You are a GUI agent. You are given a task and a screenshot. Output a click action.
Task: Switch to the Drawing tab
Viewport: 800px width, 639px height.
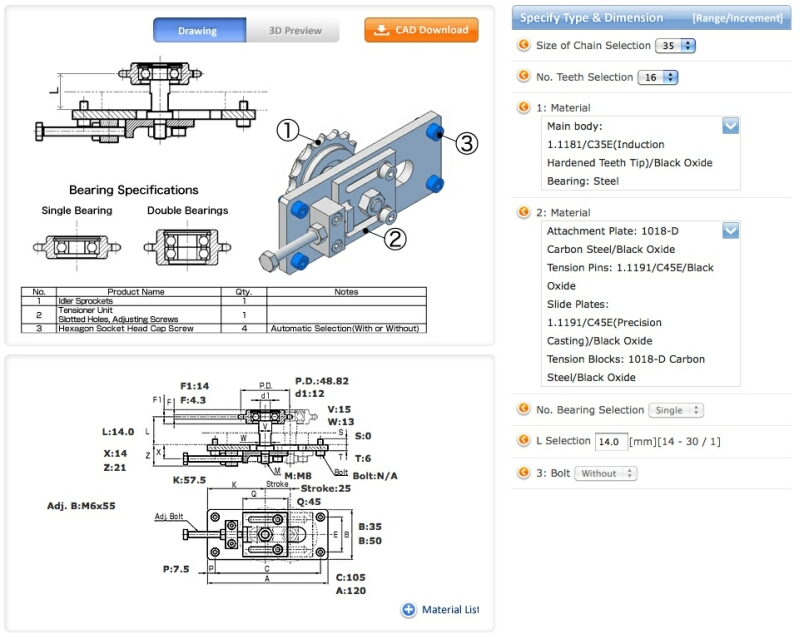[x=199, y=30]
